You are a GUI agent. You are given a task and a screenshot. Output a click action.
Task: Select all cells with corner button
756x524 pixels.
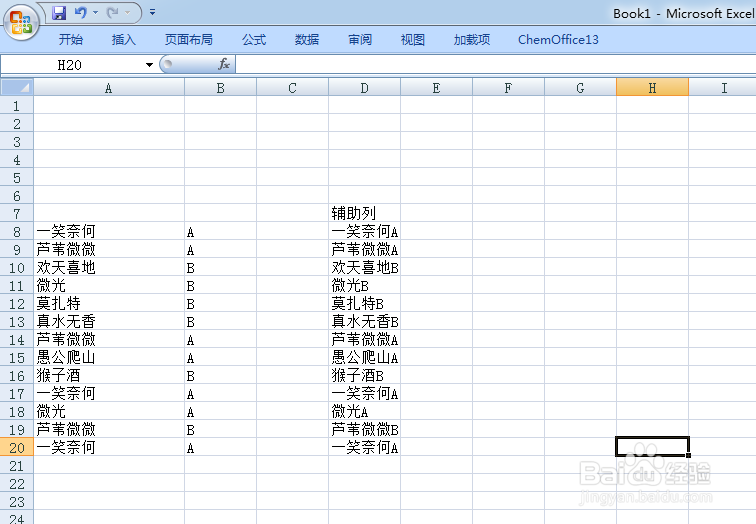tap(17, 88)
